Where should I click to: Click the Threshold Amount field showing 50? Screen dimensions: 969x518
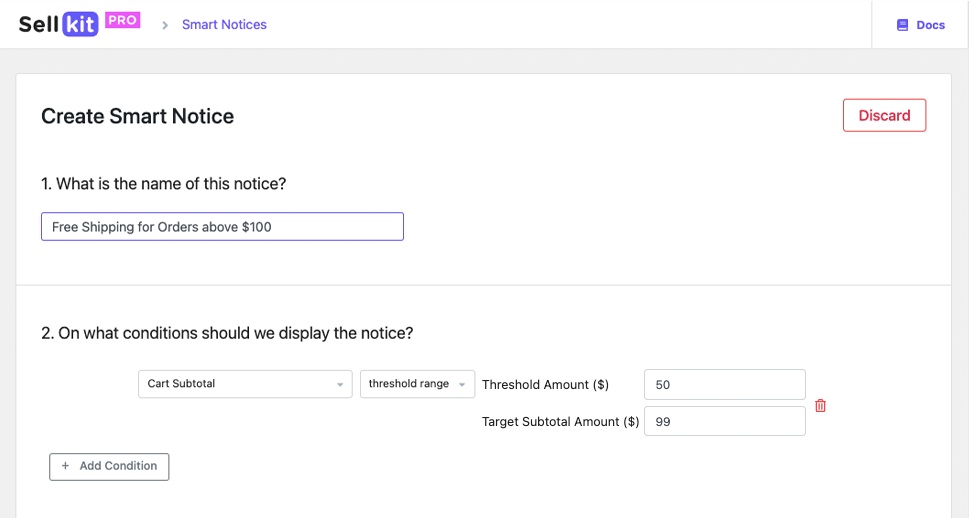tap(724, 385)
